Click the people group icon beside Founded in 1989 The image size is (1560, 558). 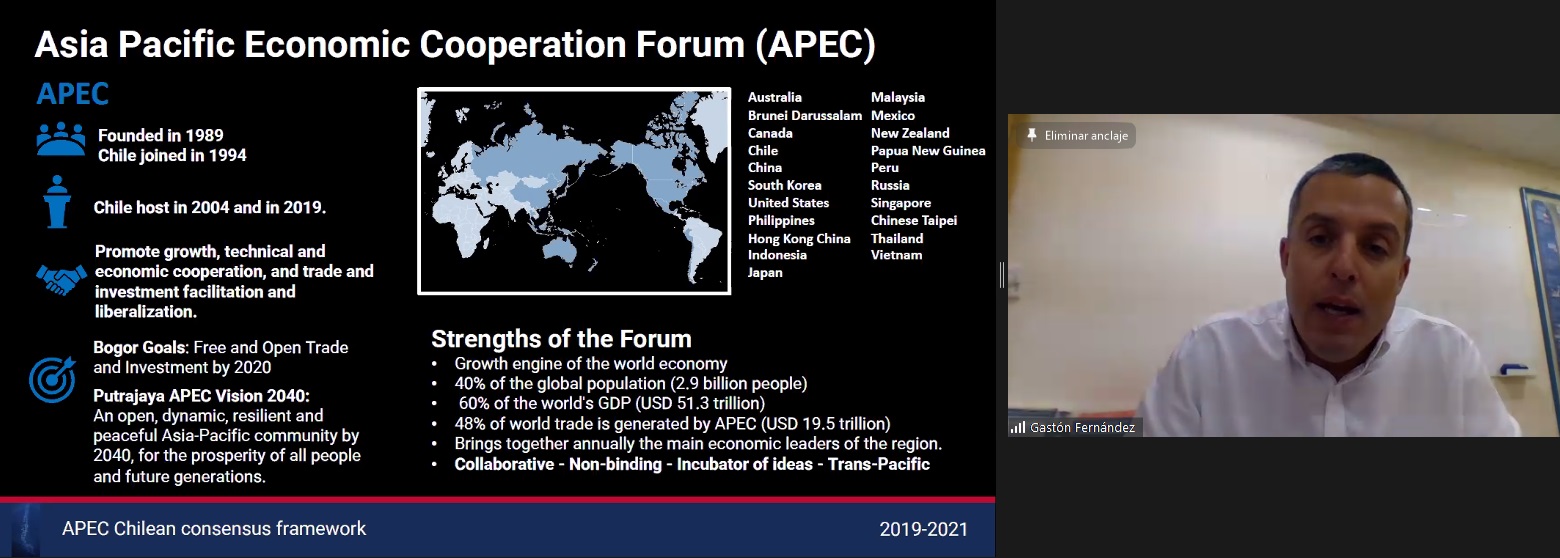point(61,139)
